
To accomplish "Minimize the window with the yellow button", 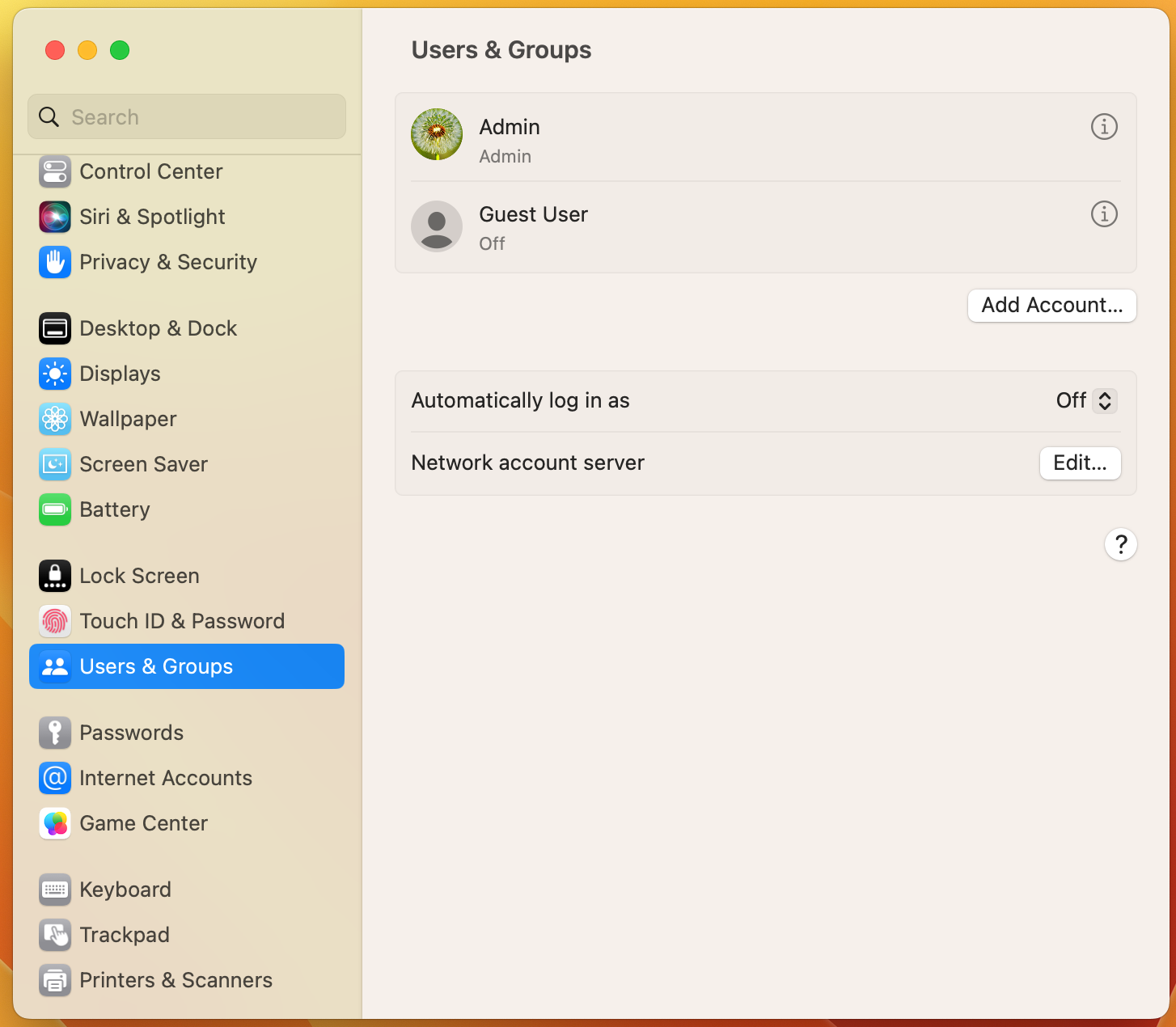I will [x=87, y=50].
